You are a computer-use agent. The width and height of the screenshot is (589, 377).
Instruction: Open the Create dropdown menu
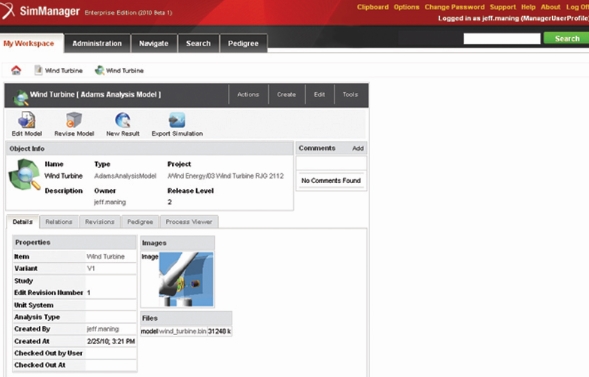(x=286, y=95)
